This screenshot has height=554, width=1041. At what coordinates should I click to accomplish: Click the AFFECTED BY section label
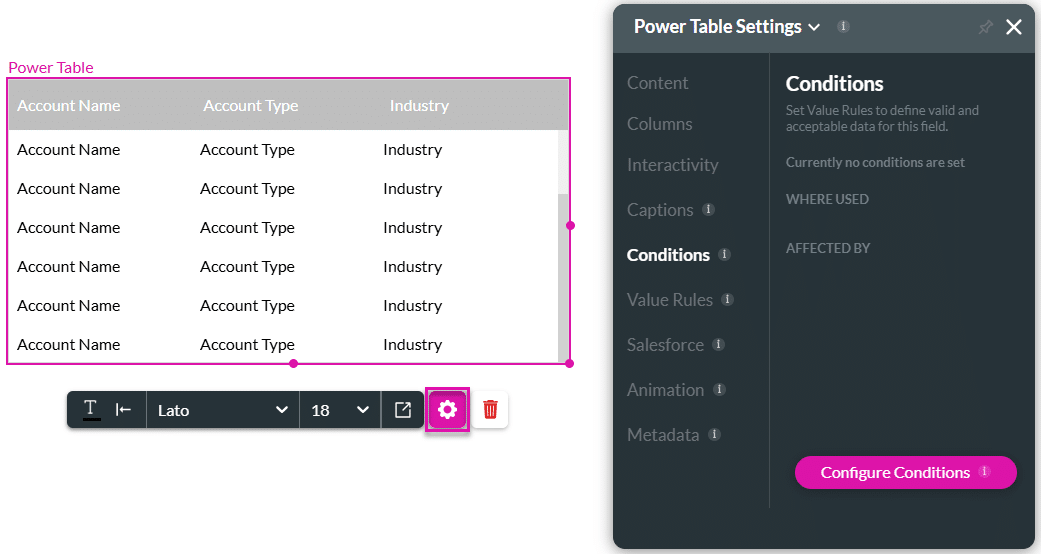click(x=828, y=248)
